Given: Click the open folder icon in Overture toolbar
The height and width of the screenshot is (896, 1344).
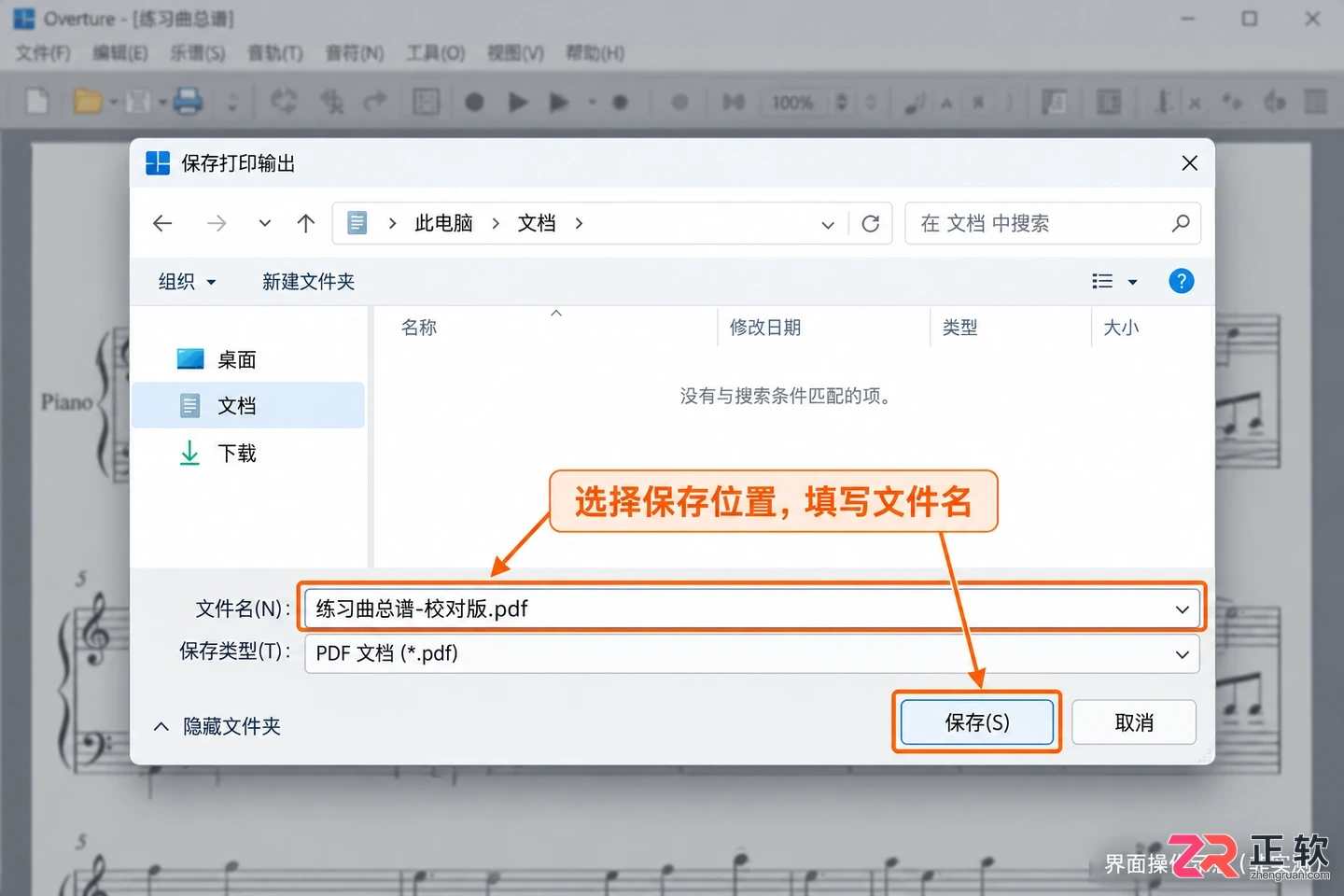Looking at the screenshot, I should [x=88, y=101].
